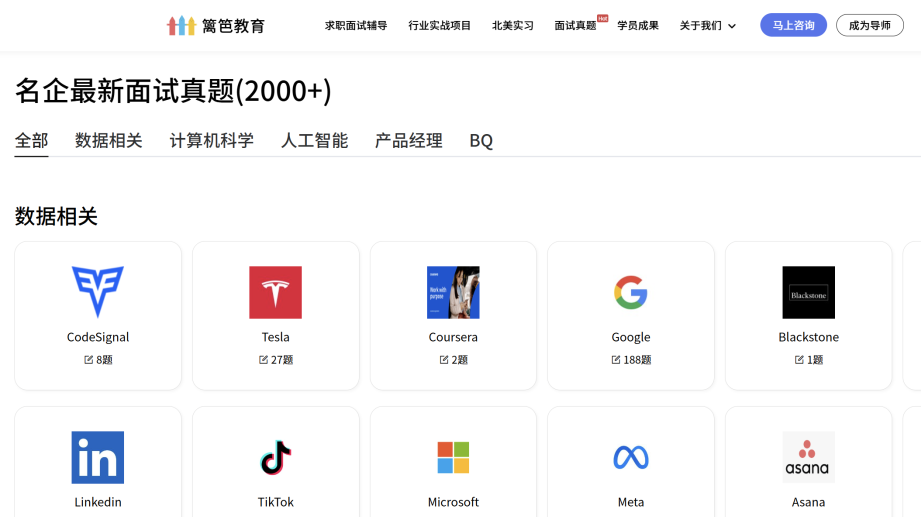Open the 学员成果 nav item
921x517 pixels.
(x=638, y=26)
